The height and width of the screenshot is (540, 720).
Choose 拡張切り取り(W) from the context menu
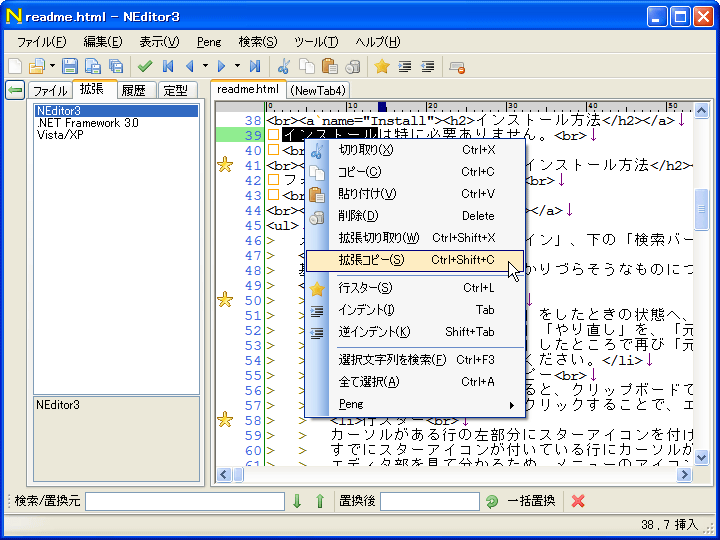[415, 238]
